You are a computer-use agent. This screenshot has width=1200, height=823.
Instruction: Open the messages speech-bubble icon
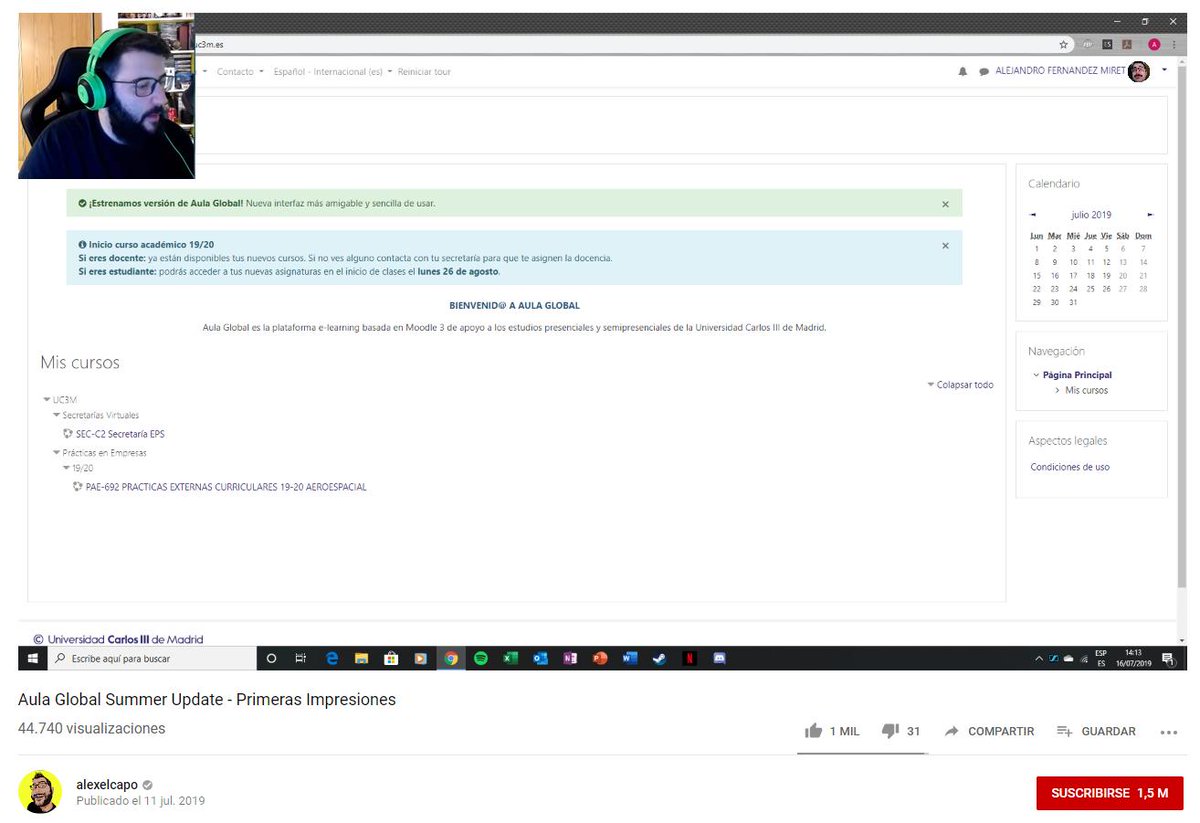[x=984, y=72]
